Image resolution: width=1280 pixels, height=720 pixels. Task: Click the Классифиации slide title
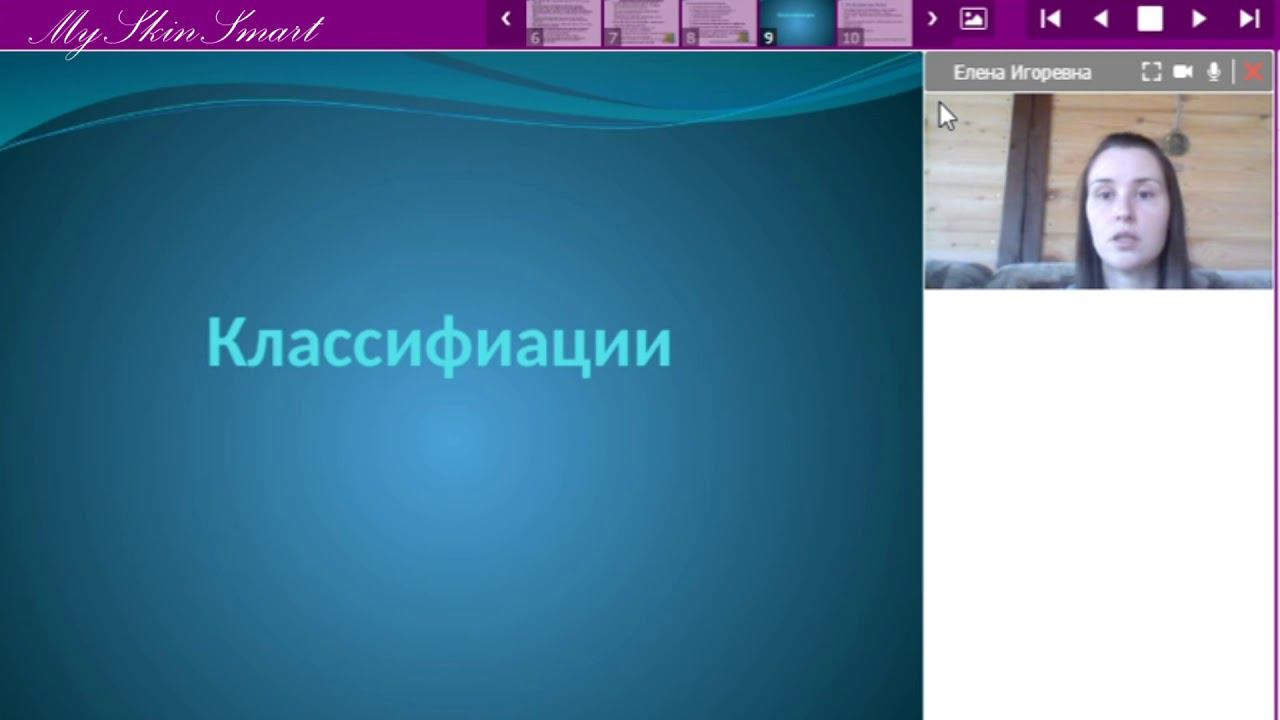(x=438, y=343)
